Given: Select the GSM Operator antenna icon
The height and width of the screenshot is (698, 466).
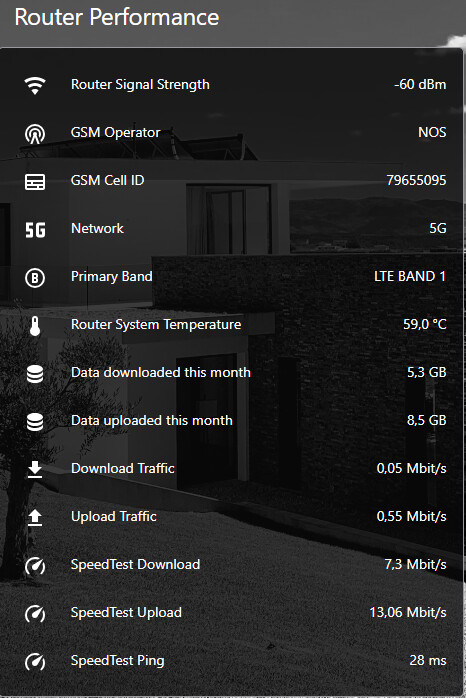Looking at the screenshot, I should [35, 133].
